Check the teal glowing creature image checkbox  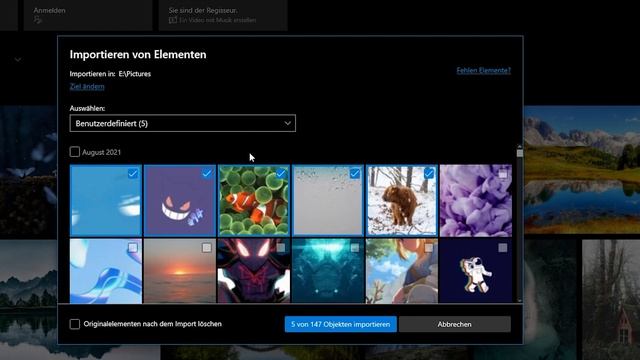click(355, 248)
